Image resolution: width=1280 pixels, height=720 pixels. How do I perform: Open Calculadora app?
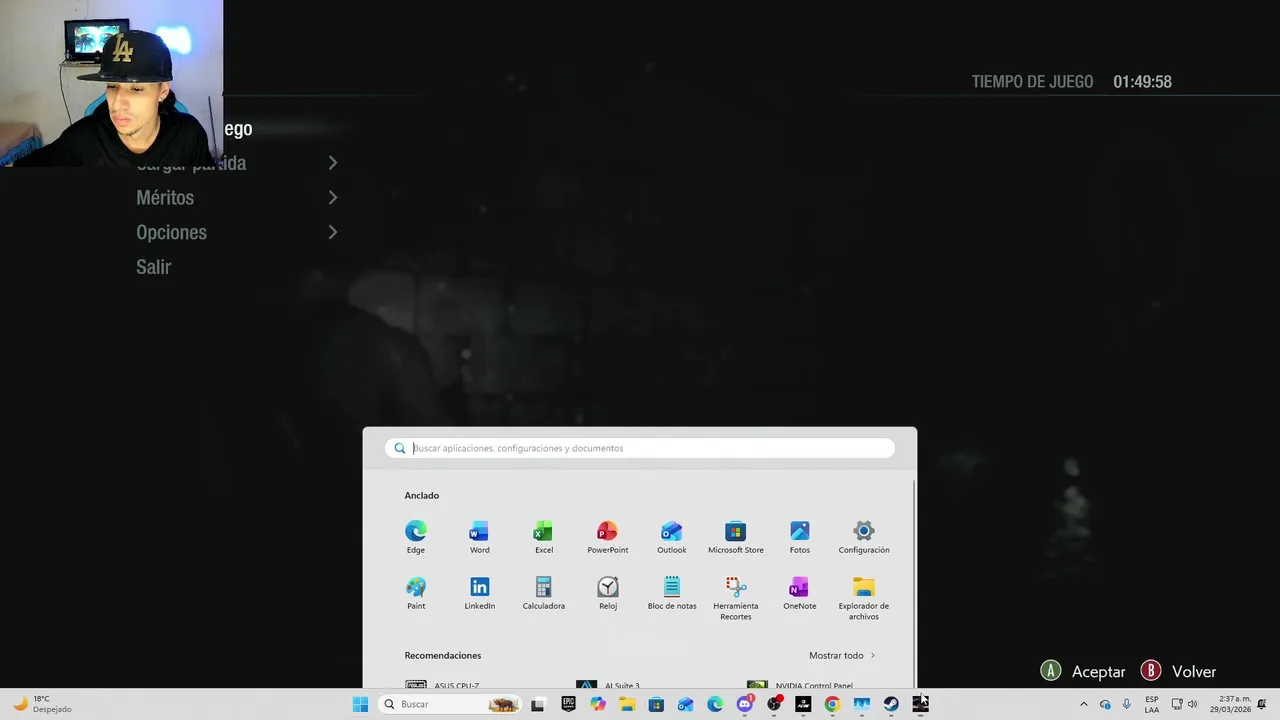[x=544, y=593]
